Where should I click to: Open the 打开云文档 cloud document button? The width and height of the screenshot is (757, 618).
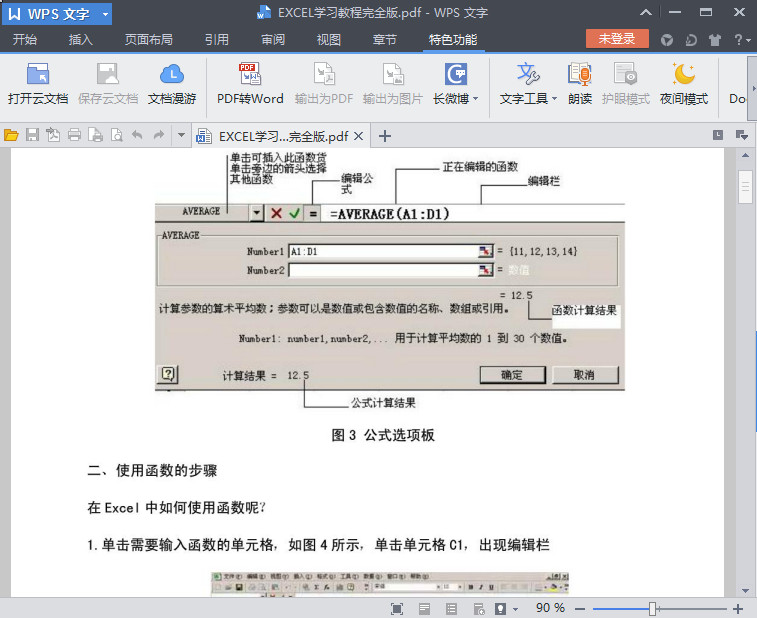coord(38,84)
